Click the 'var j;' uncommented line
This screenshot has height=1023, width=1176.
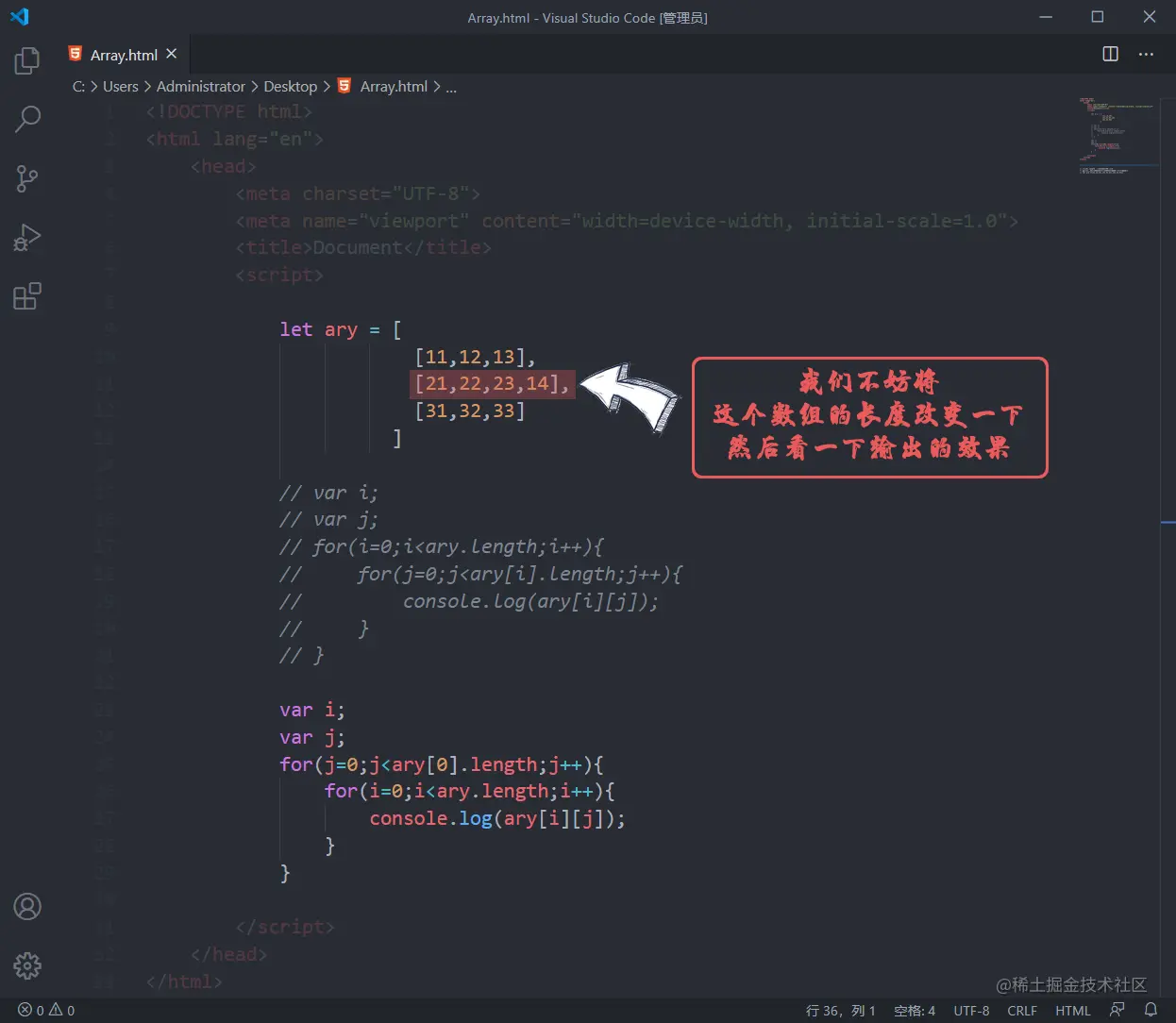(x=311, y=737)
